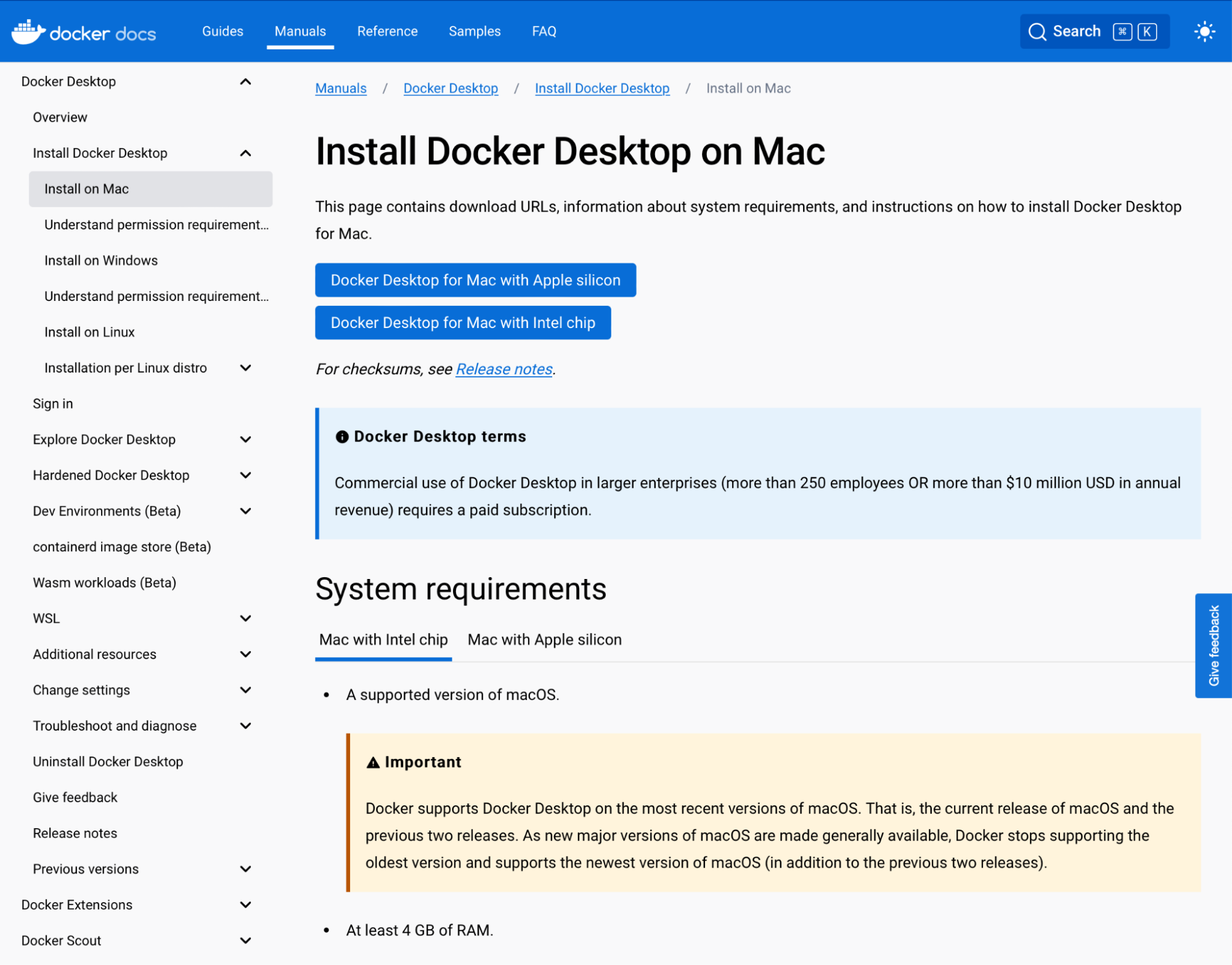Click the Docker whale logo
1232x965 pixels.
click(28, 31)
